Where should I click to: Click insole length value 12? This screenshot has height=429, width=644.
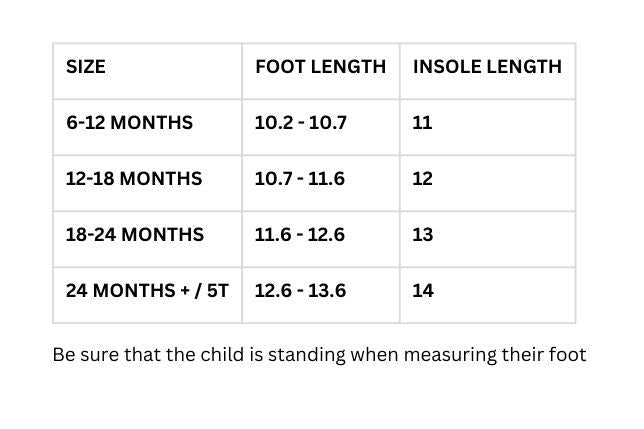422,180
